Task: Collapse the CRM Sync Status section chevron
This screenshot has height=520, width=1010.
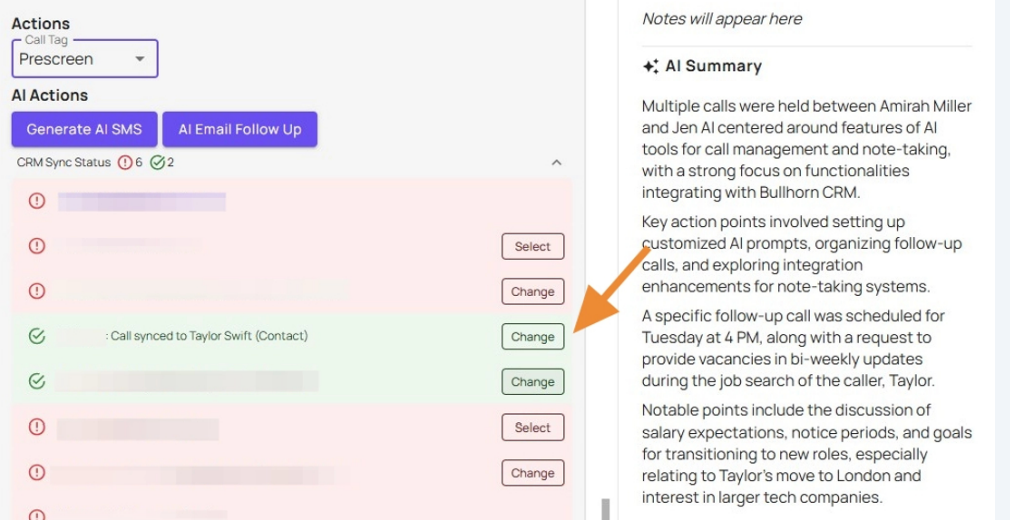Action: point(557,162)
